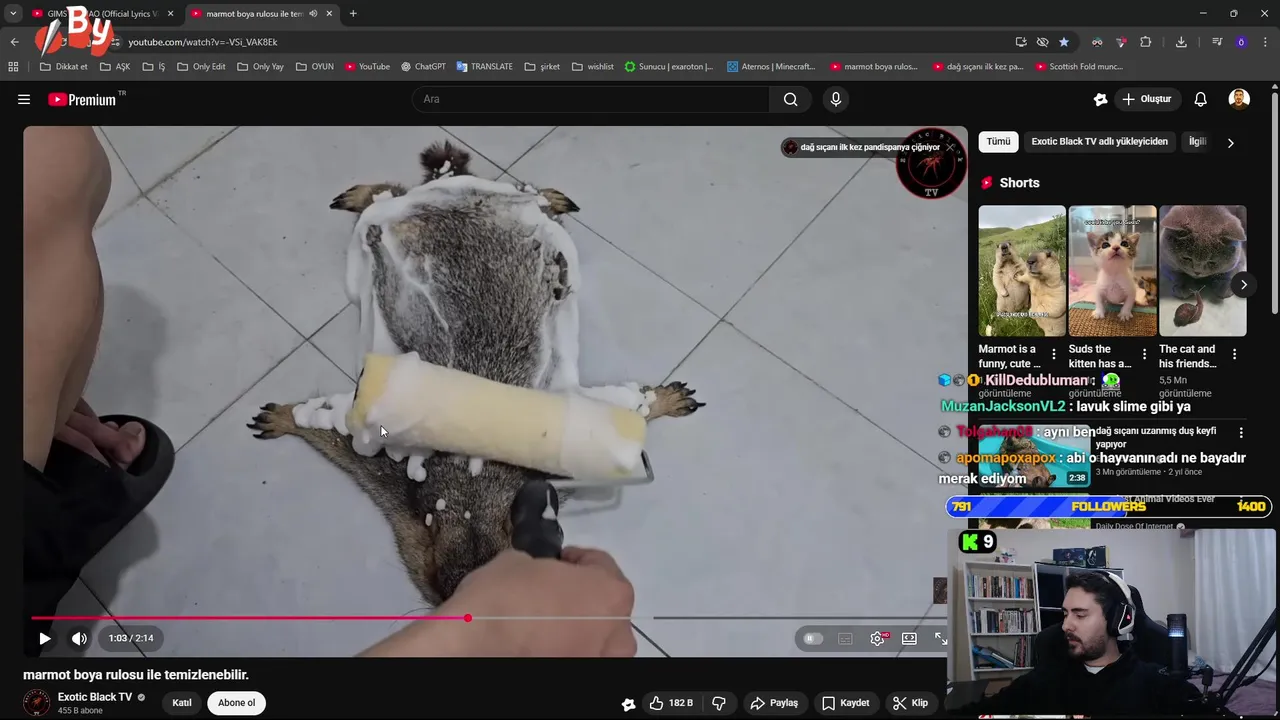Click the Oluştur create button

[x=1146, y=99]
